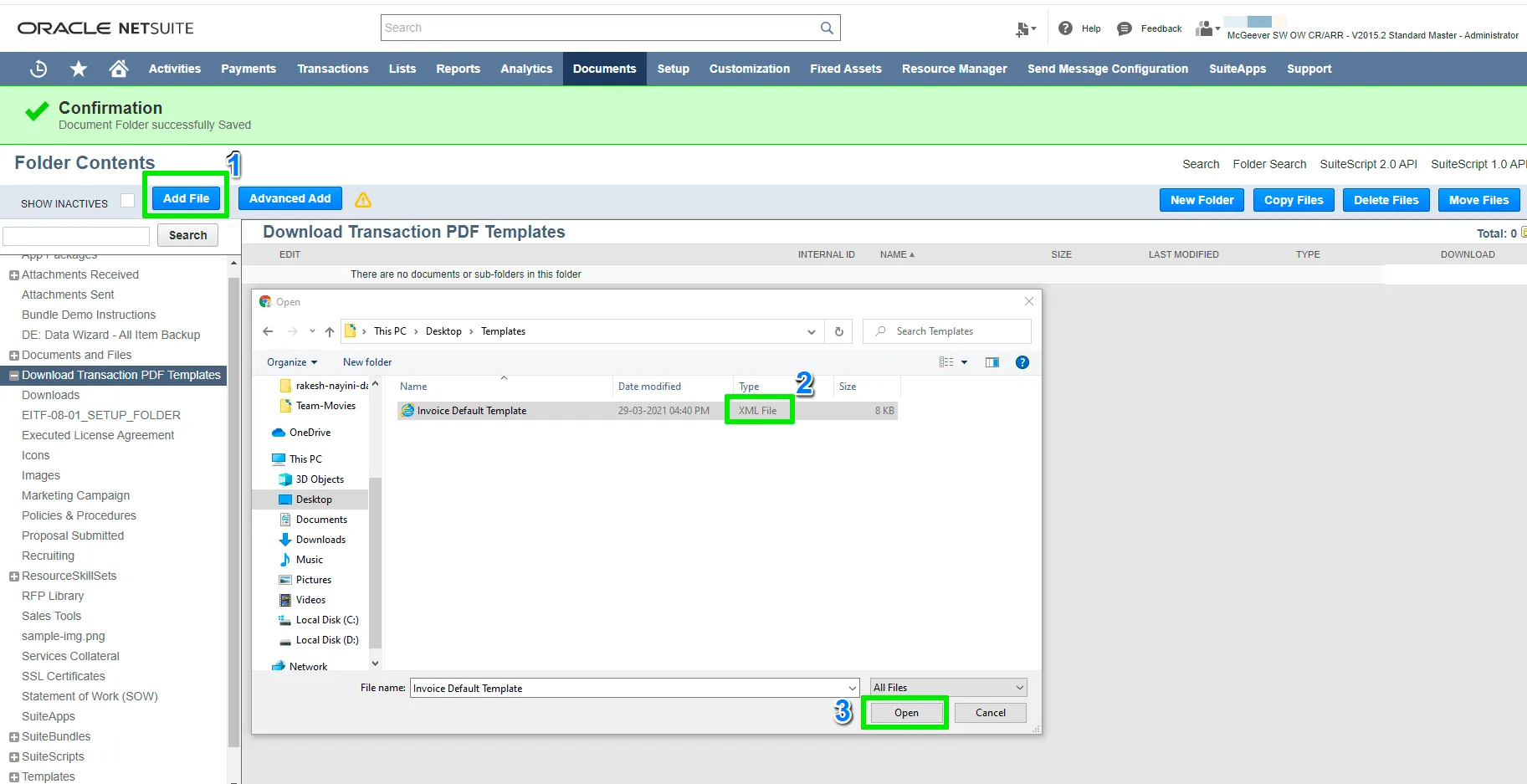
Task: Expand the Attachments Received folder
Action: 13,275
